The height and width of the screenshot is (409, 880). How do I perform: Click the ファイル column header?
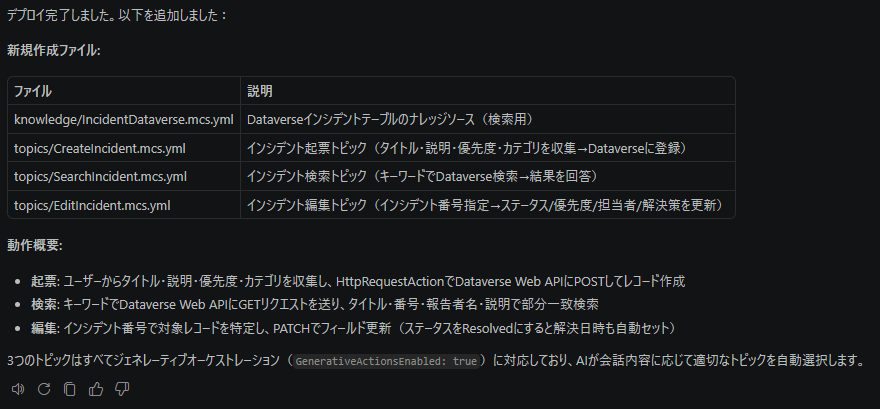tap(33, 91)
